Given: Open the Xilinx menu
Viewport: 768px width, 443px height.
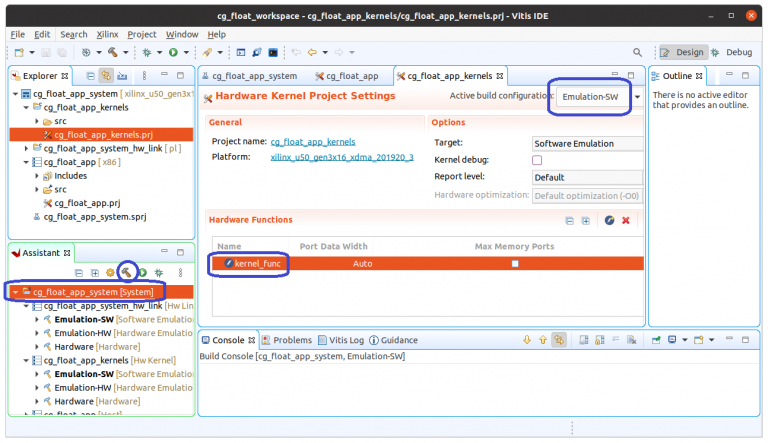Looking at the screenshot, I should [107, 34].
